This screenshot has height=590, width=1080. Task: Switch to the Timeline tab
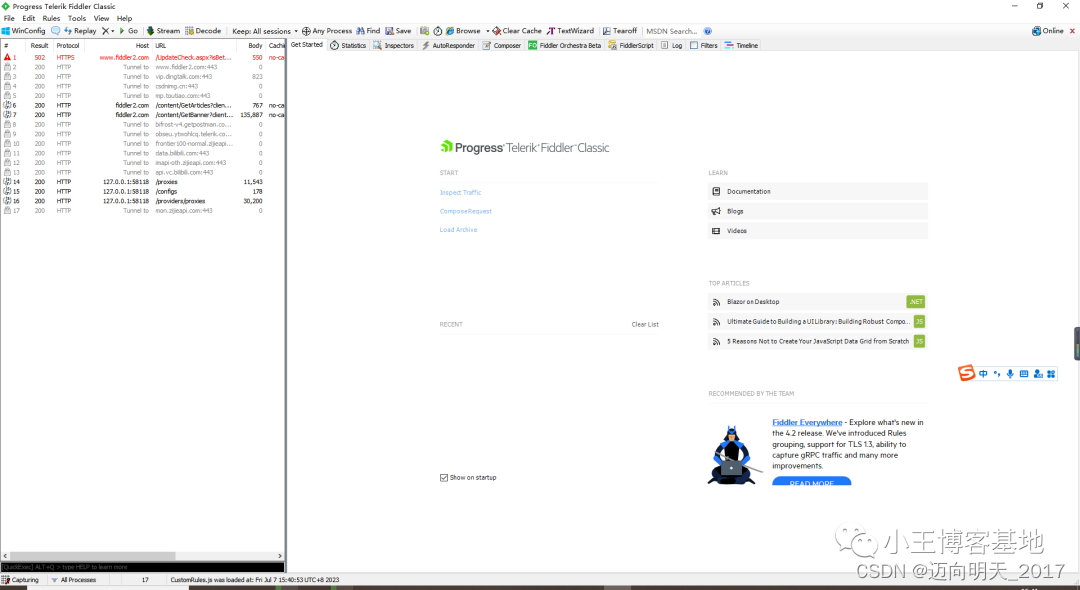[741, 45]
